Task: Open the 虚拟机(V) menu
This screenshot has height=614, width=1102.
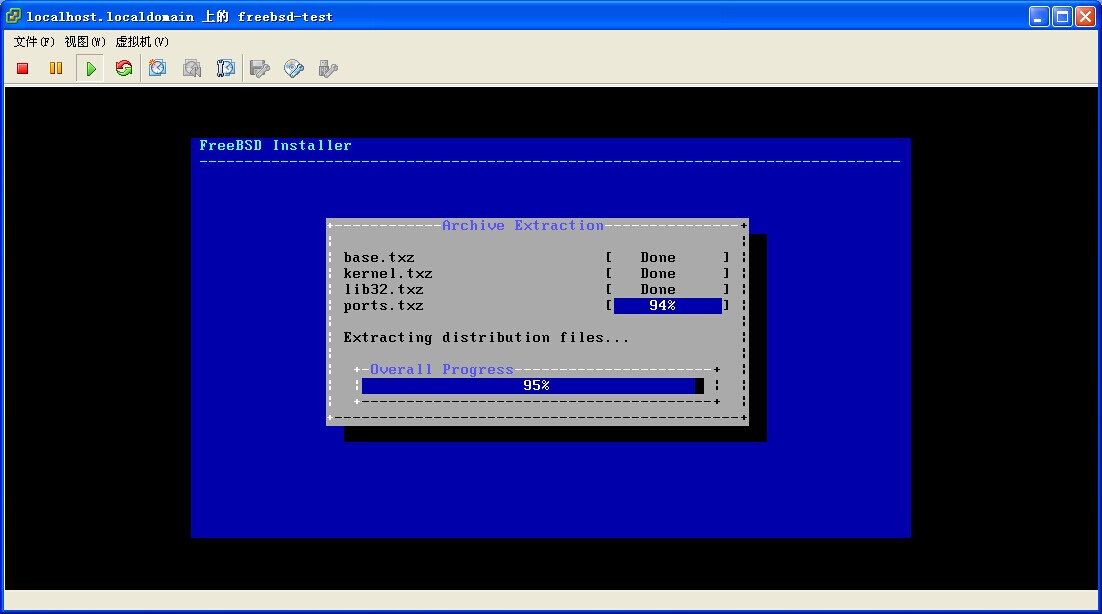Action: click(142, 42)
